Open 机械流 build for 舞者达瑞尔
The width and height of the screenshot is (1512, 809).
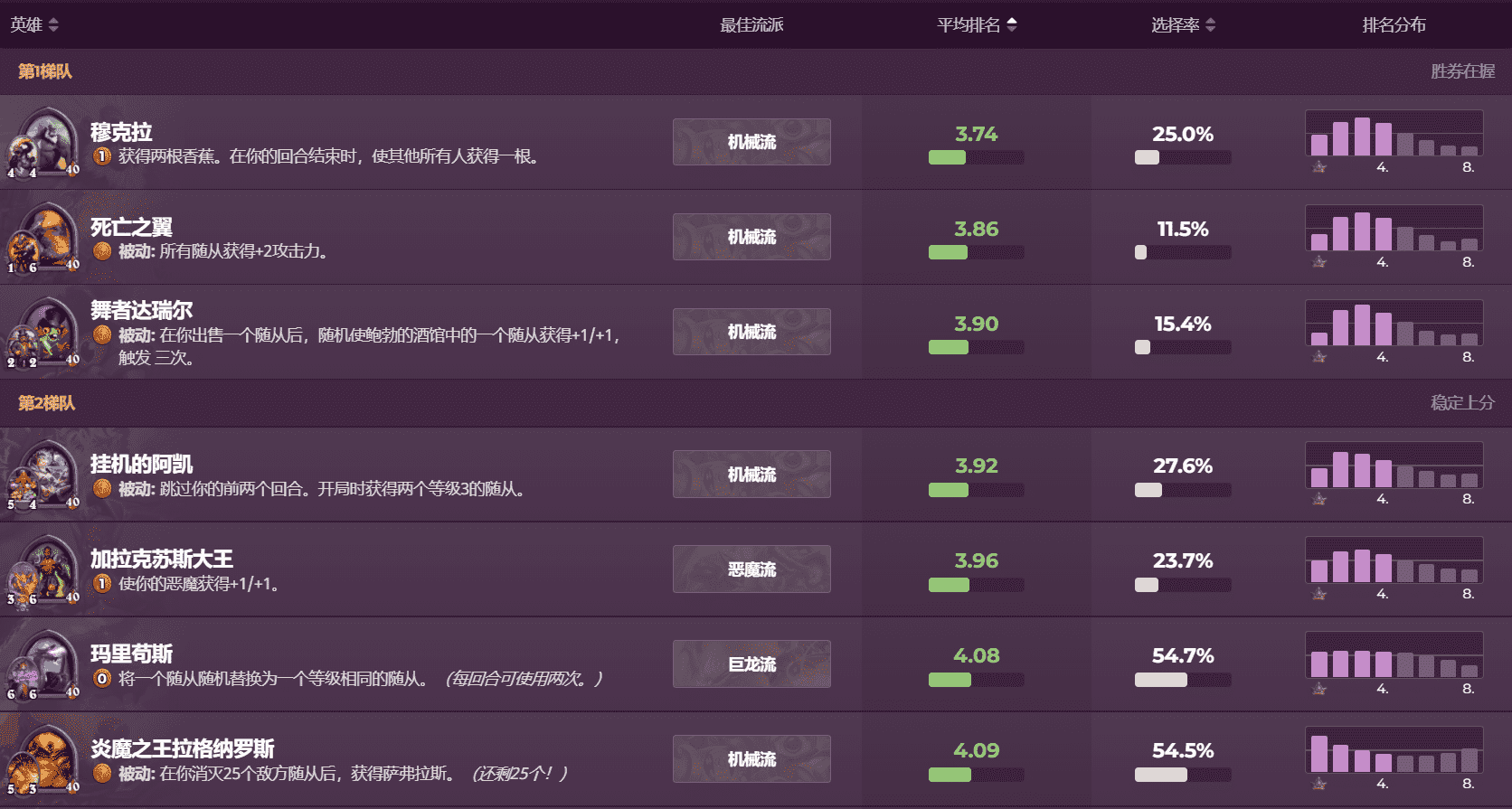[751, 332]
